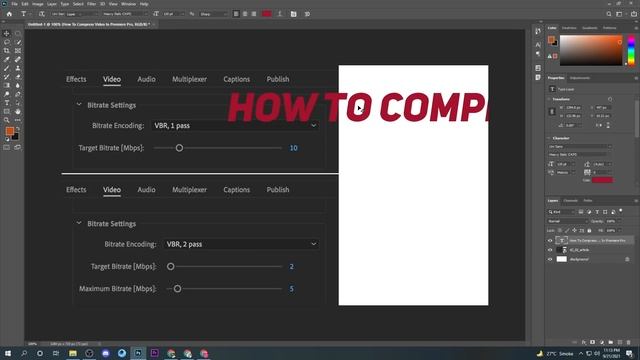Screen dimensions: 640x360
Task: Collapse the Character section in Properties
Action: point(549,138)
